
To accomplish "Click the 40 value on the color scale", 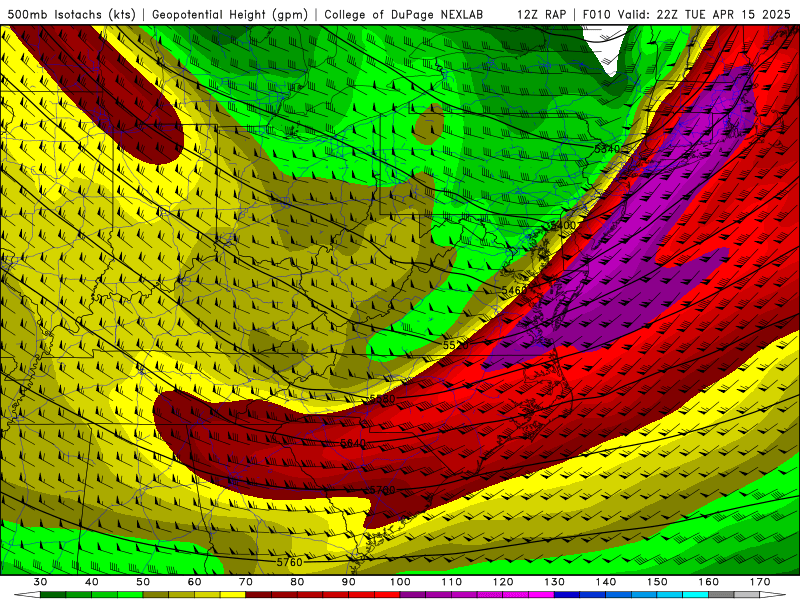I will point(91,582).
